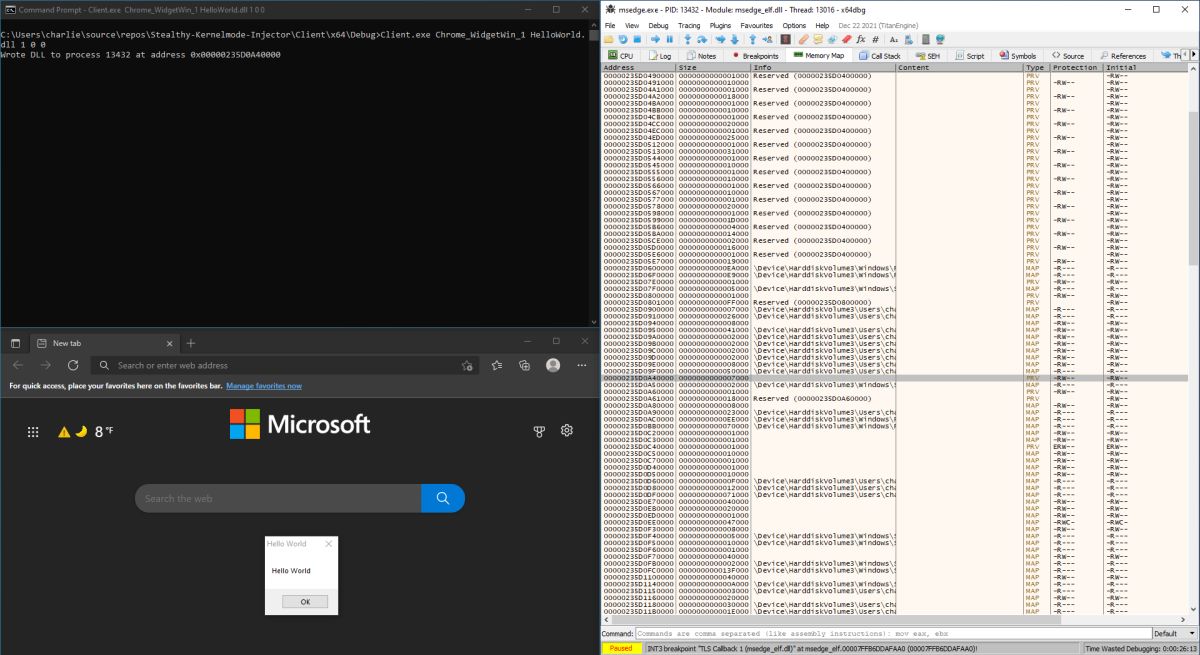This screenshot has width=1200, height=655.
Task: Click Edge address bar search field
Action: coord(284,365)
